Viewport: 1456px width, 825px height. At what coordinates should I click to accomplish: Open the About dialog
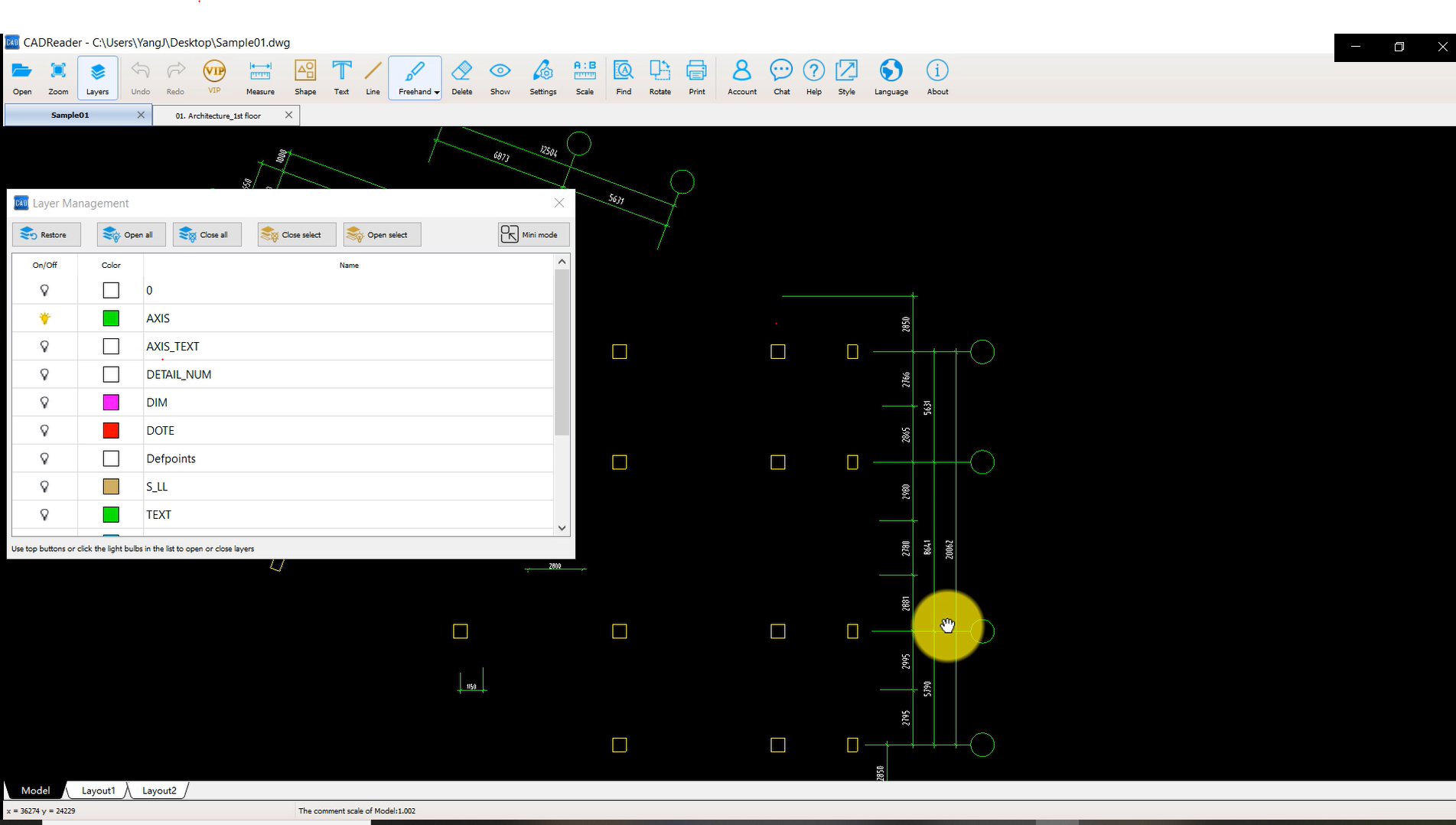coord(937,77)
